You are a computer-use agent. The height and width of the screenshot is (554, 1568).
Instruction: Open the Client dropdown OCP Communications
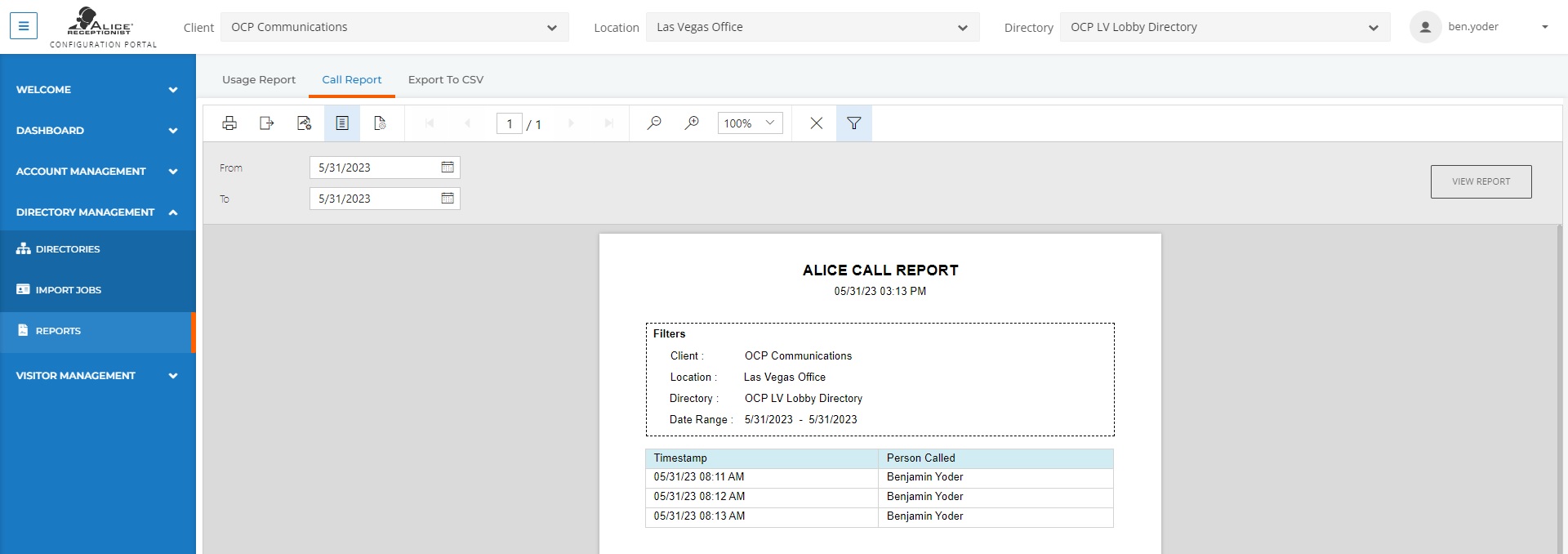point(394,27)
